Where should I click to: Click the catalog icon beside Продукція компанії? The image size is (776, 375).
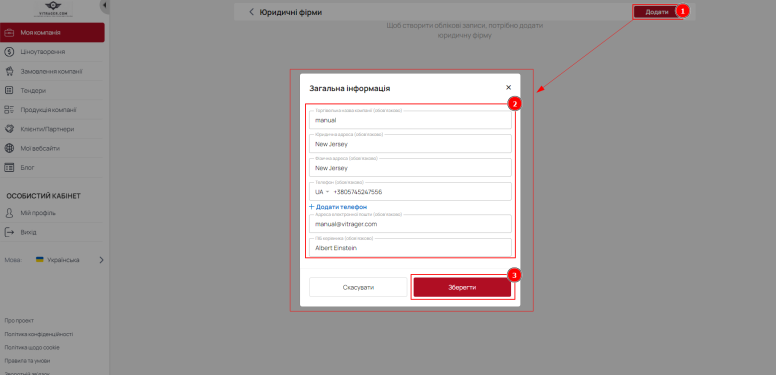9,110
